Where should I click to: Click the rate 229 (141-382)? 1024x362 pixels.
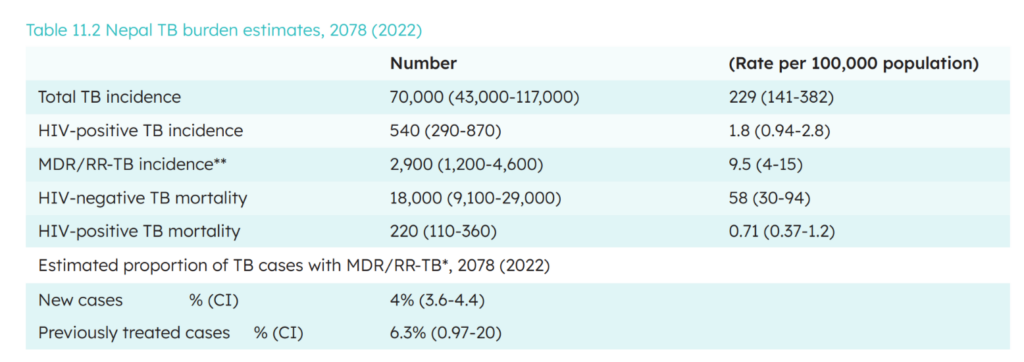coord(781,97)
